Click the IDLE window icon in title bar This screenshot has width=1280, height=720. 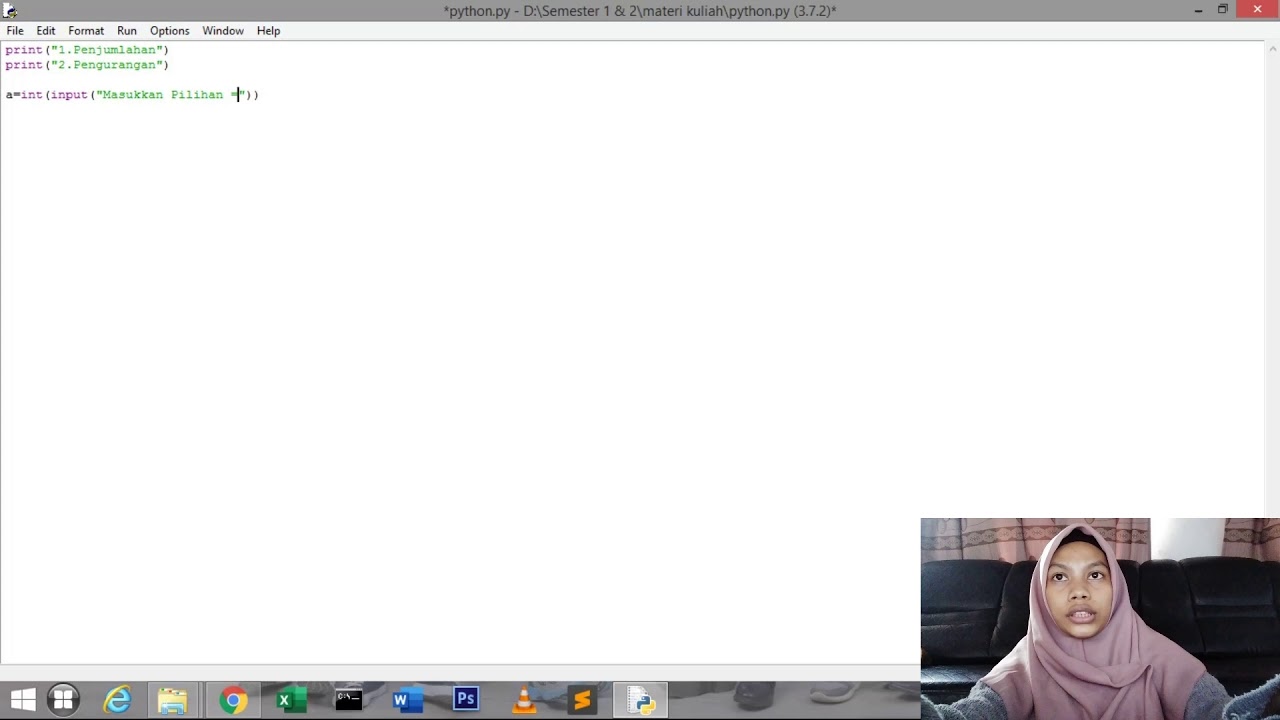(10, 11)
